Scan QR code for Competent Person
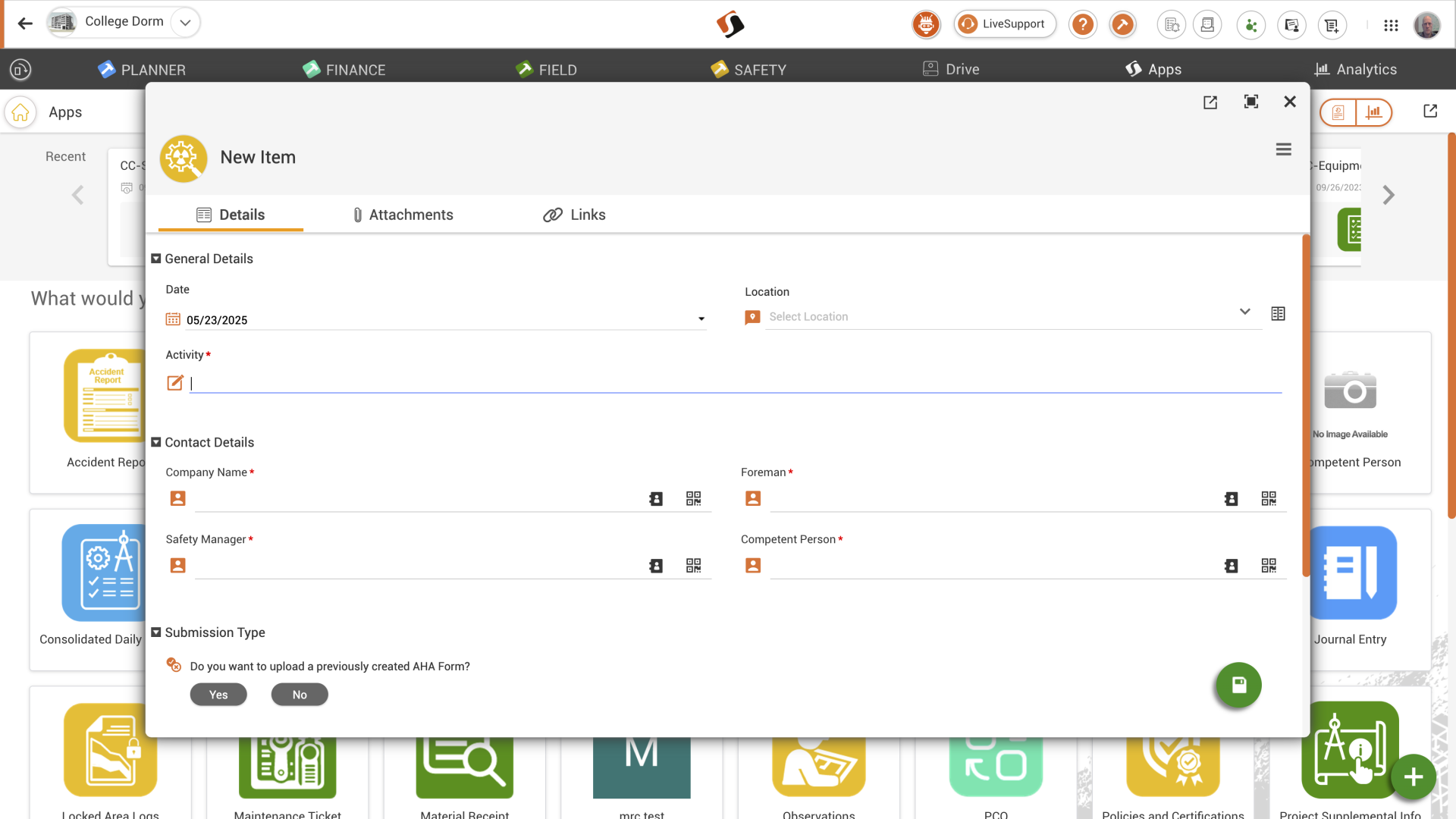The height and width of the screenshot is (819, 1456). click(1269, 566)
